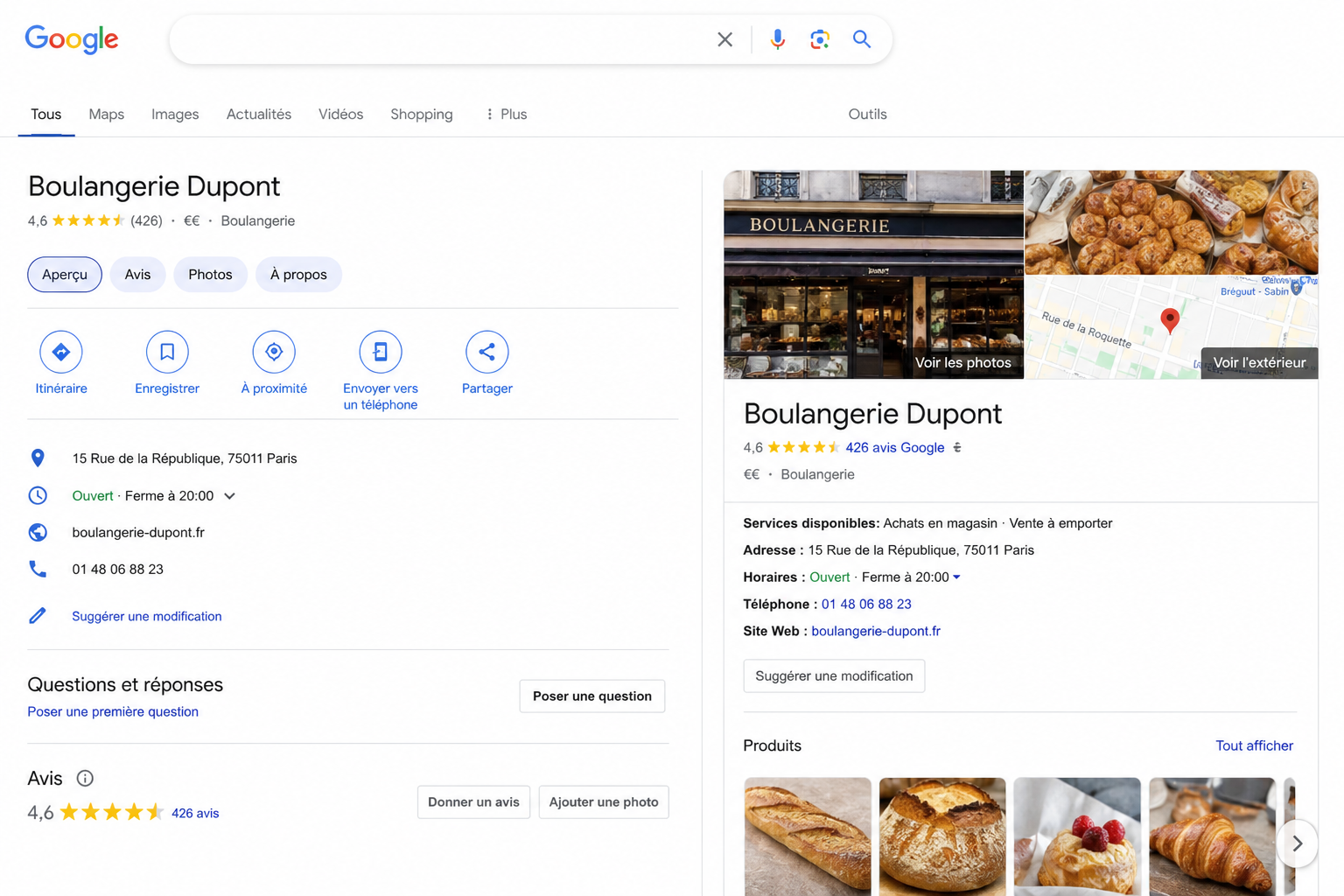Image resolution: width=1344 pixels, height=896 pixels.
Task: Click the globe website icon
Action: (38, 532)
